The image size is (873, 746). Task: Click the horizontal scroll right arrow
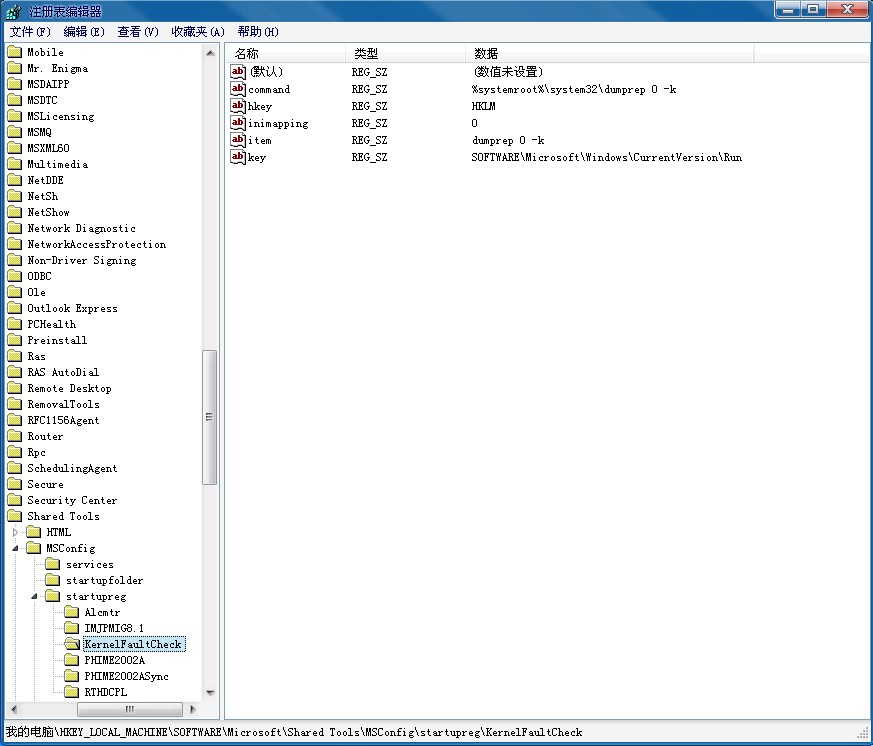[x=193, y=709]
